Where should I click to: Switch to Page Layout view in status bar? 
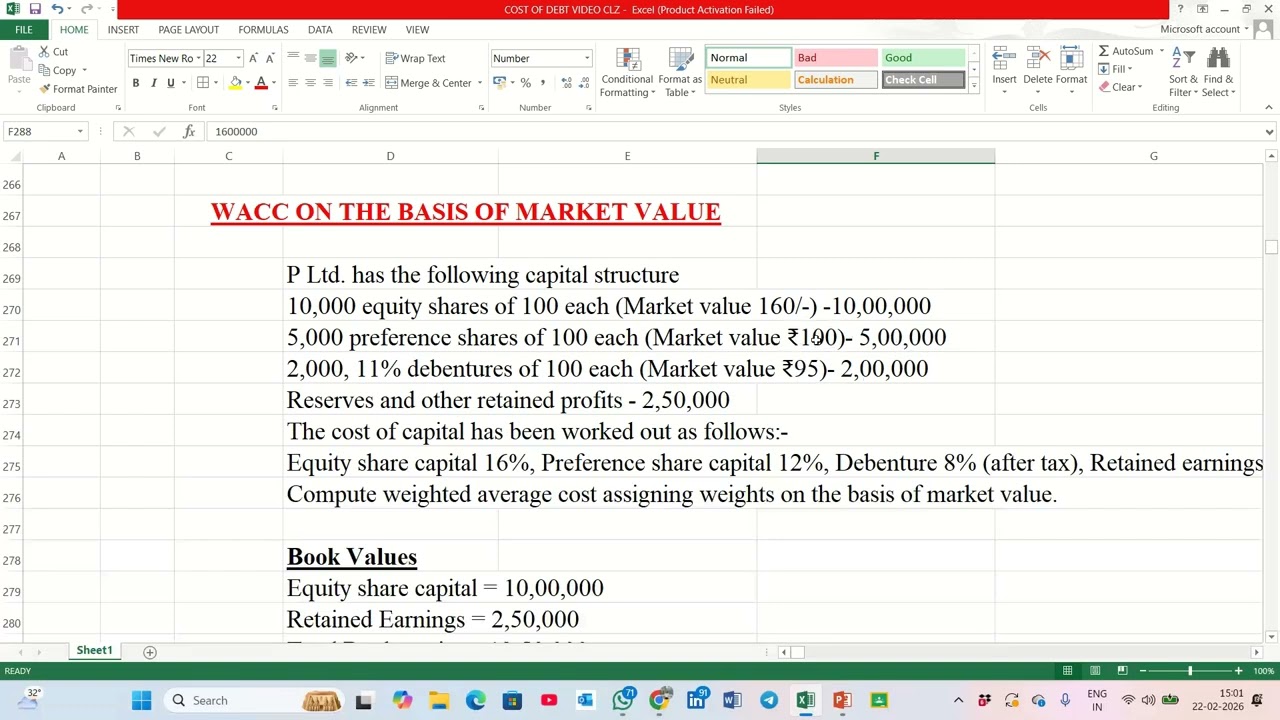(x=1095, y=671)
